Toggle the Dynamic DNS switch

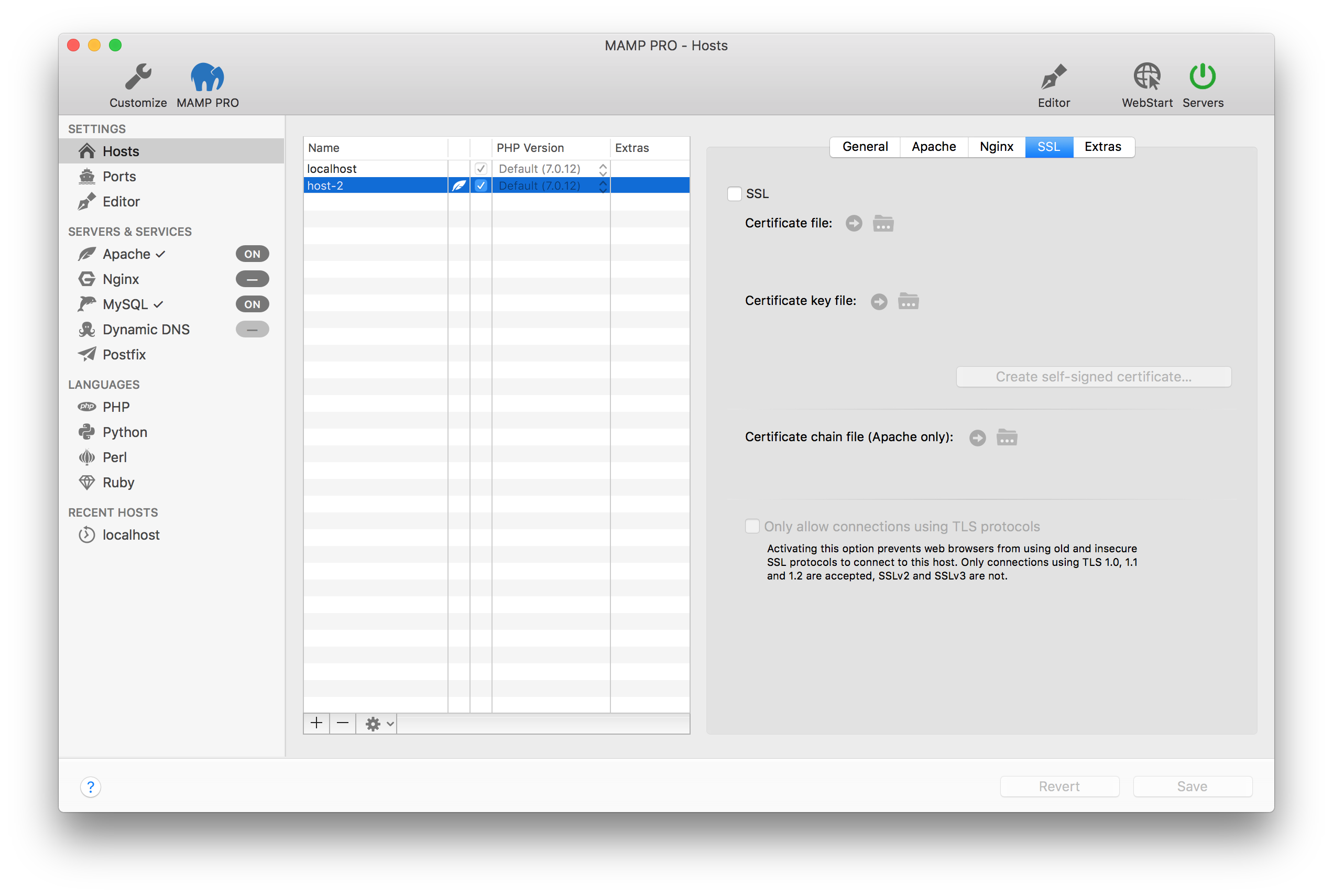(252, 329)
